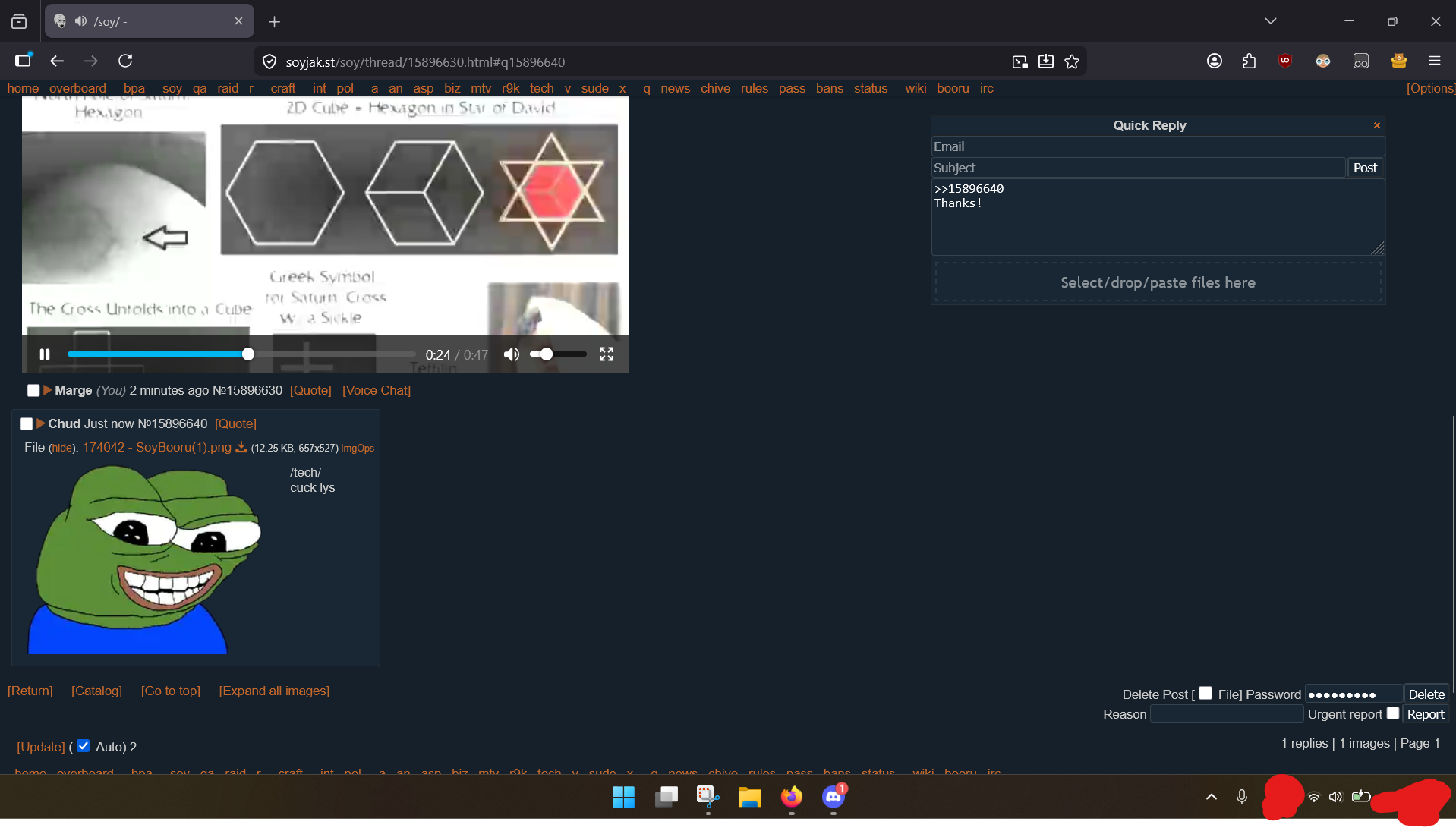Show hidden system tray icons

[x=1212, y=797]
